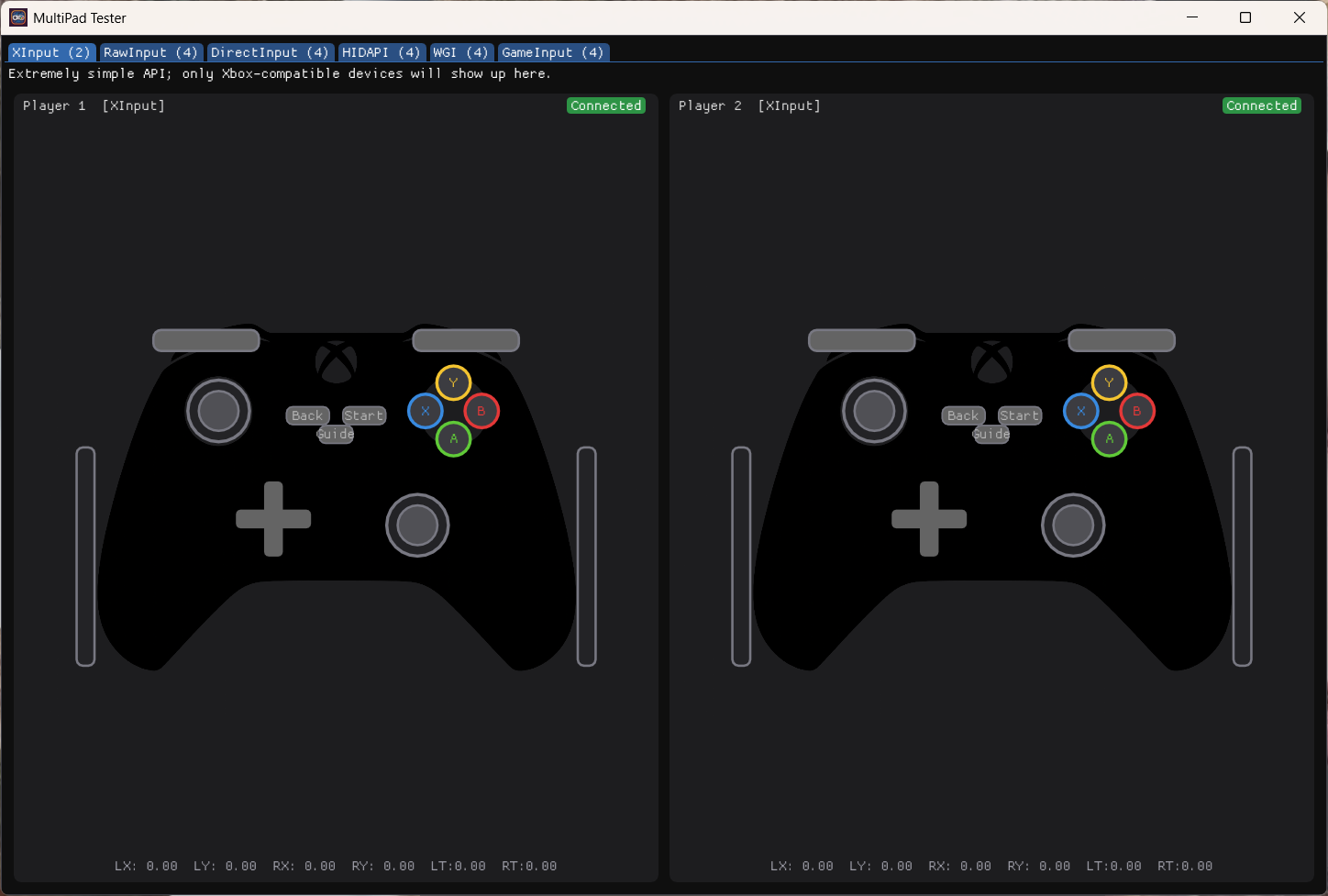Click Player 1 Back button
The width and height of the screenshot is (1328, 896).
[x=307, y=415]
